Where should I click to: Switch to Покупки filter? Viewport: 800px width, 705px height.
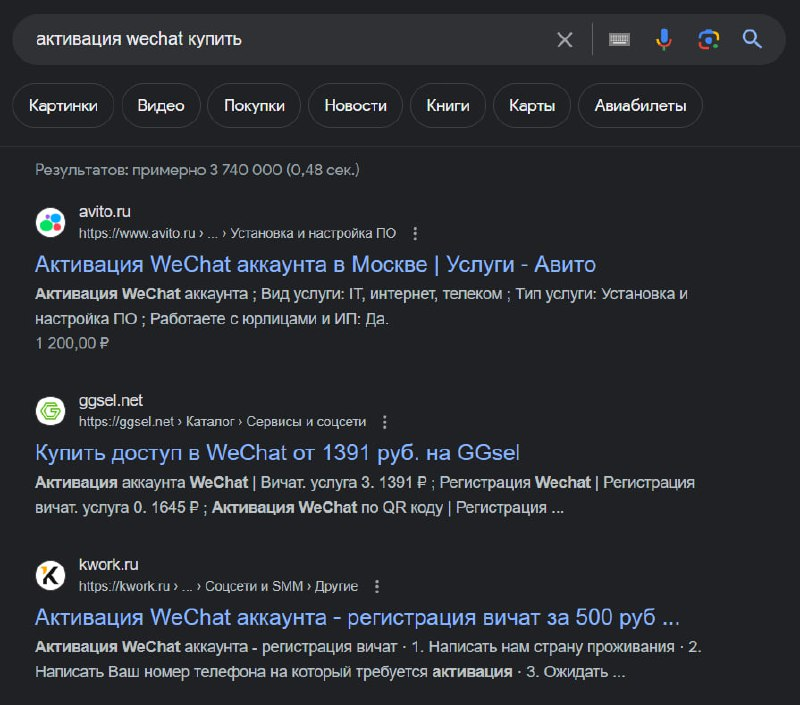[254, 106]
